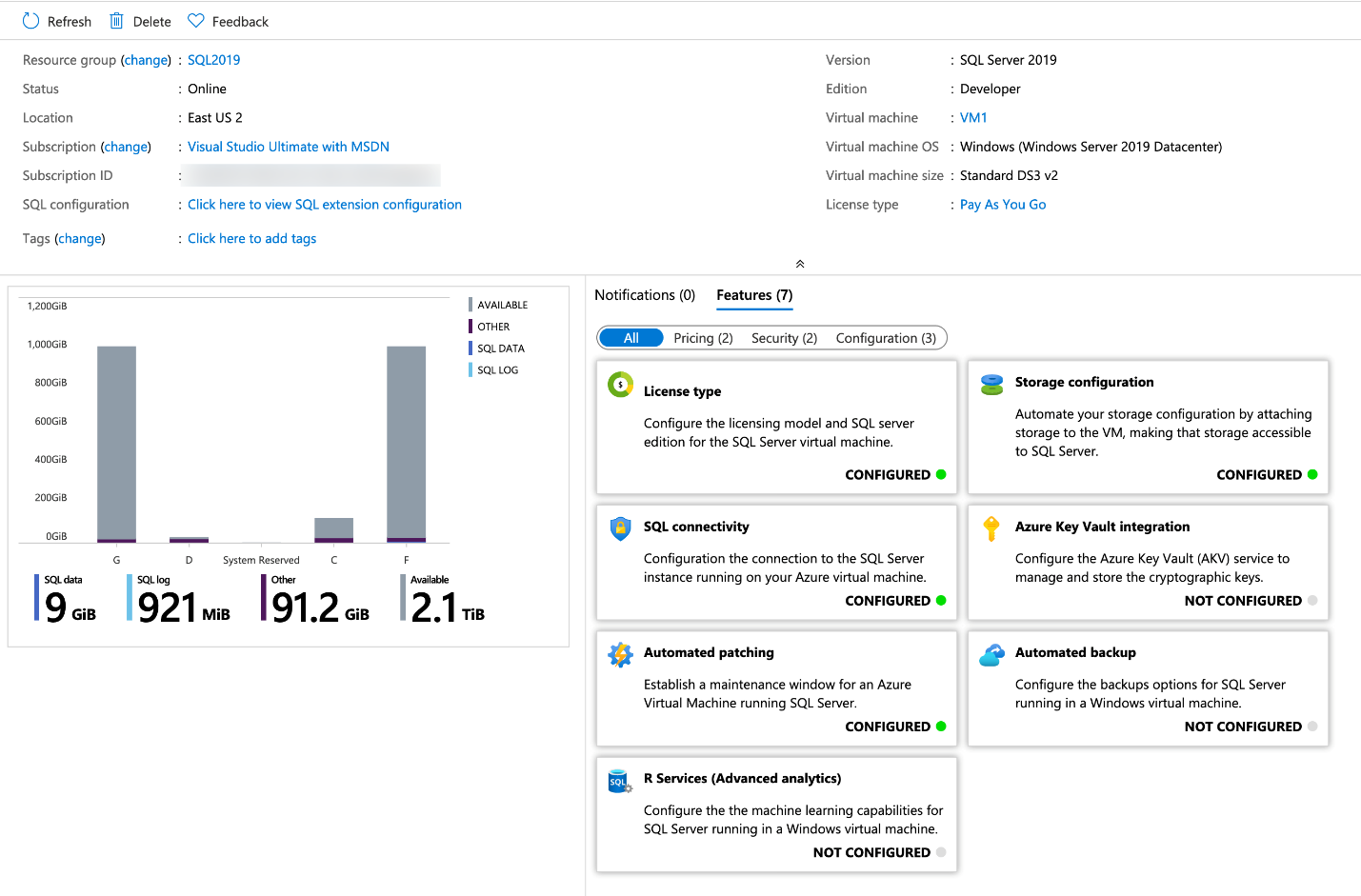
Task: Click the R Services SQL icon
Action: tap(620, 781)
